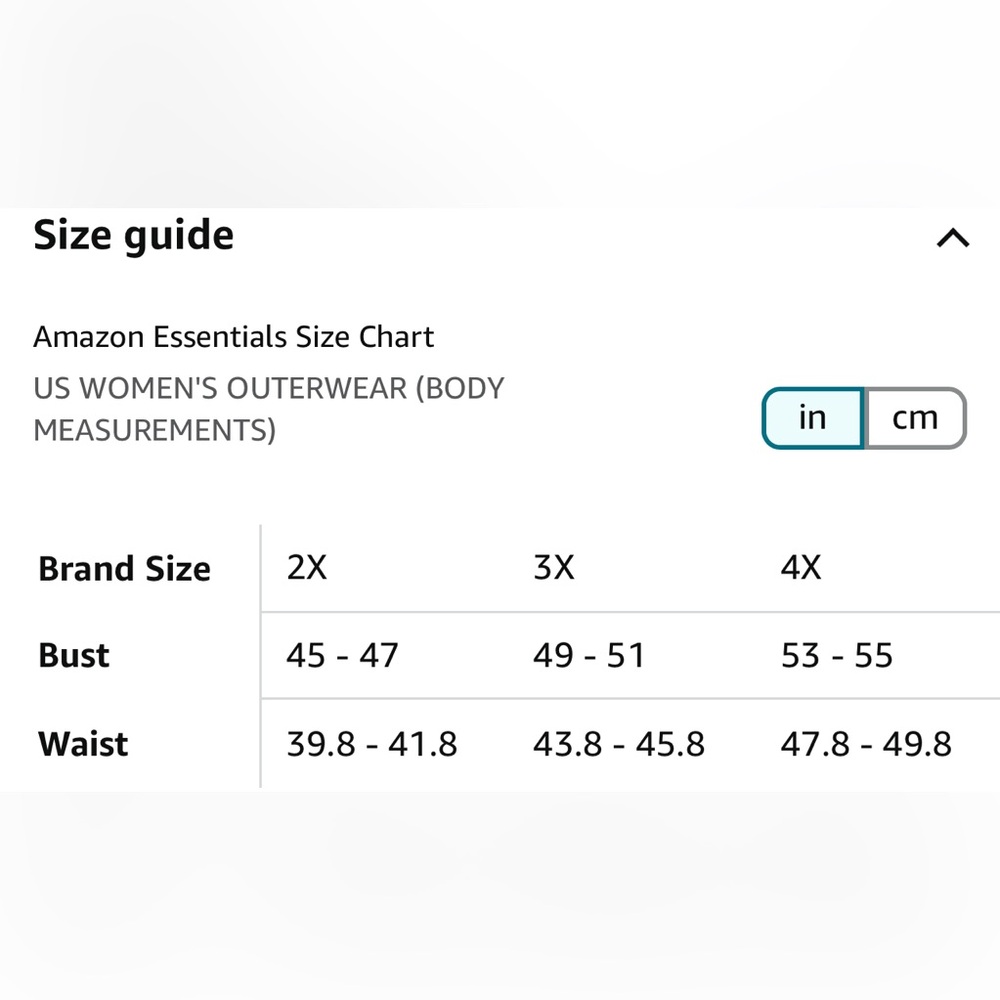Click the Size guide heading

[x=133, y=236]
